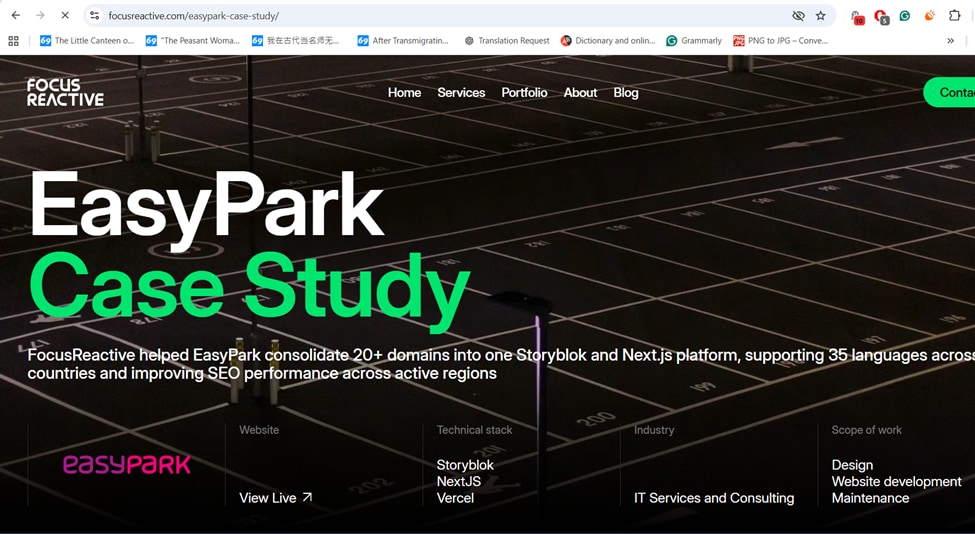Open the Blog nav item
Image resolution: width=975 pixels, height=534 pixels.
[x=626, y=93]
